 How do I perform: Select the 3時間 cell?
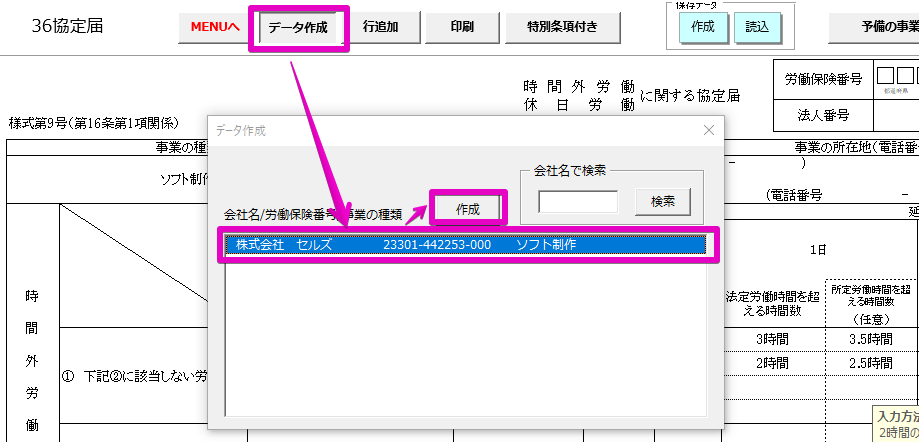(x=772, y=338)
